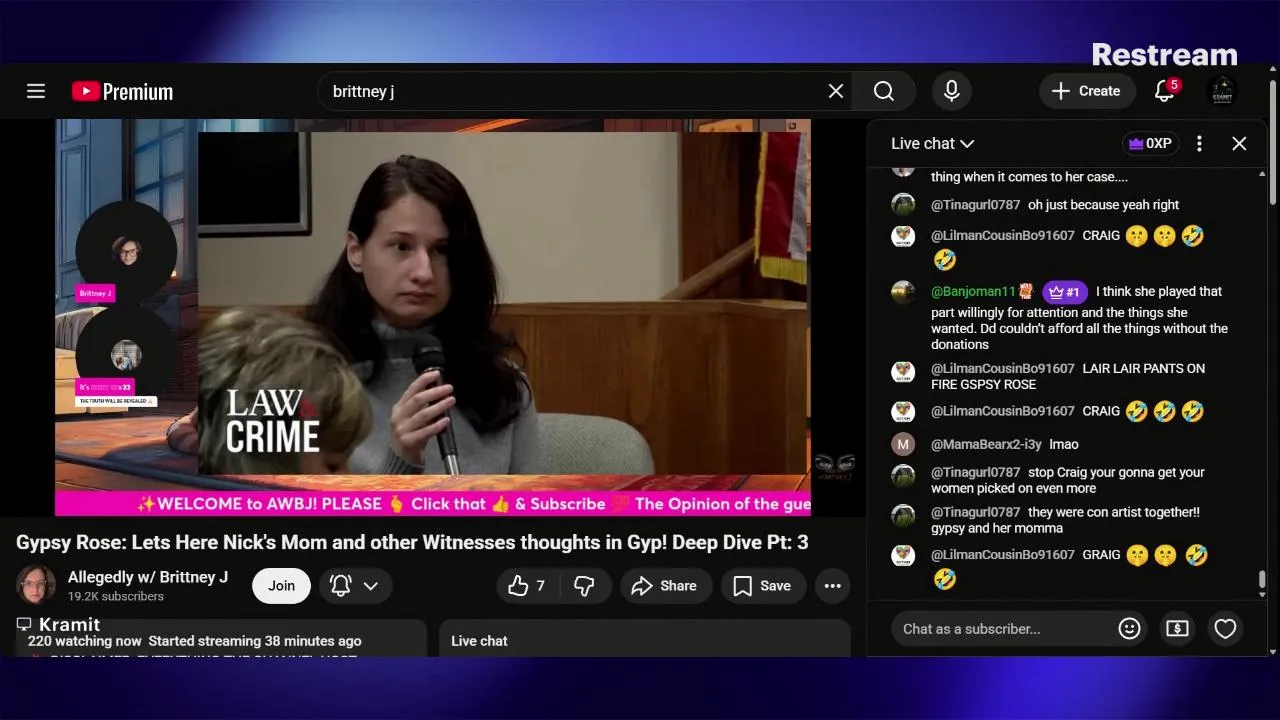Screen dimensions: 1280x720
Task: Join the Allegedly w/ Brittney J channel
Action: 281,586
